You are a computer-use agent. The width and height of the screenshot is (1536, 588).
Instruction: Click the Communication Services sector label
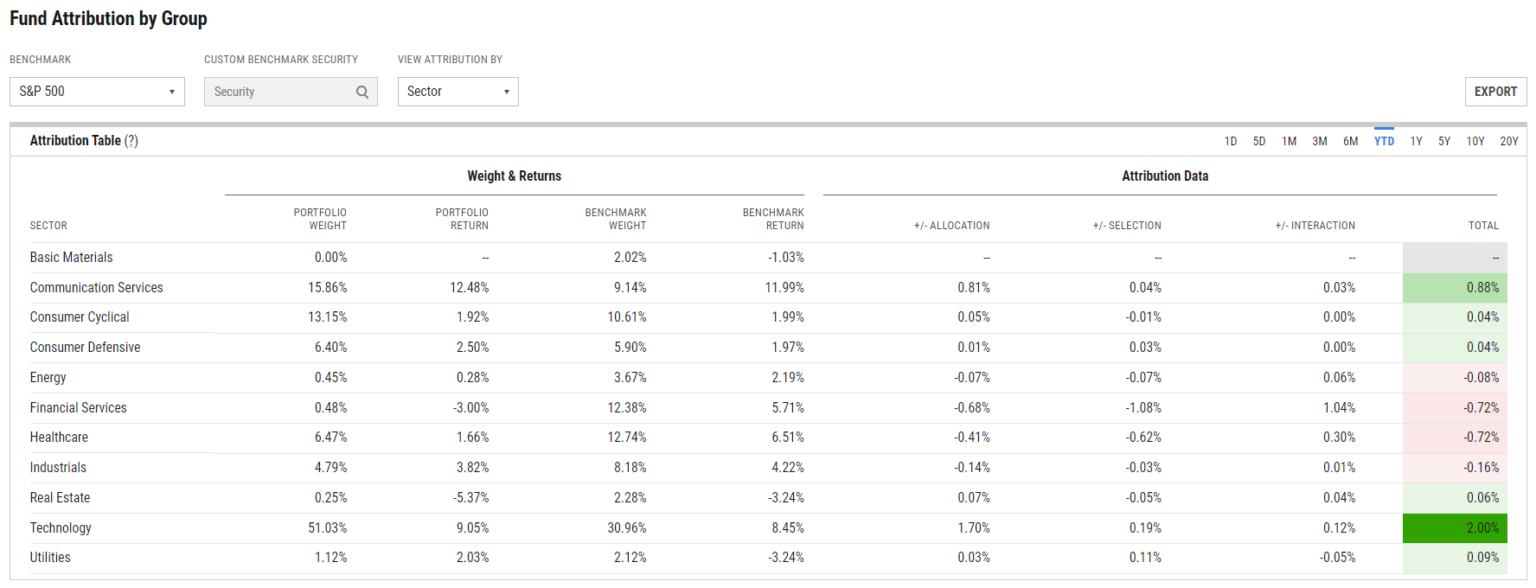tap(96, 287)
